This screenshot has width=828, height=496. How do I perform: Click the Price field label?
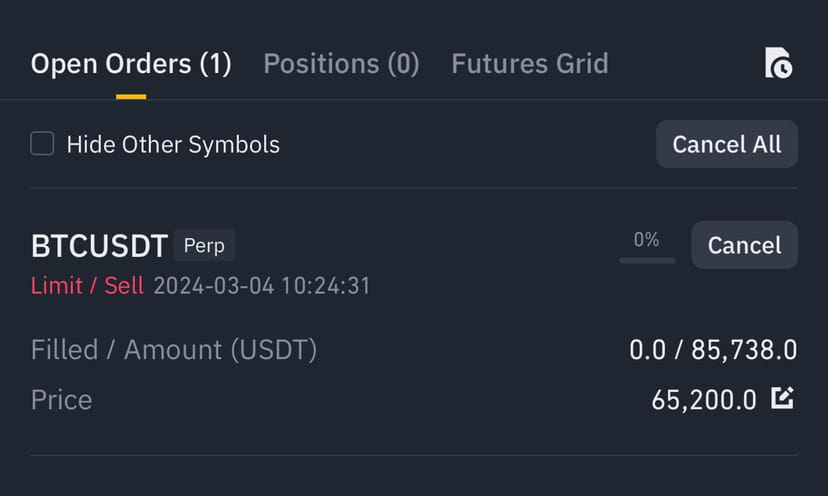62,400
